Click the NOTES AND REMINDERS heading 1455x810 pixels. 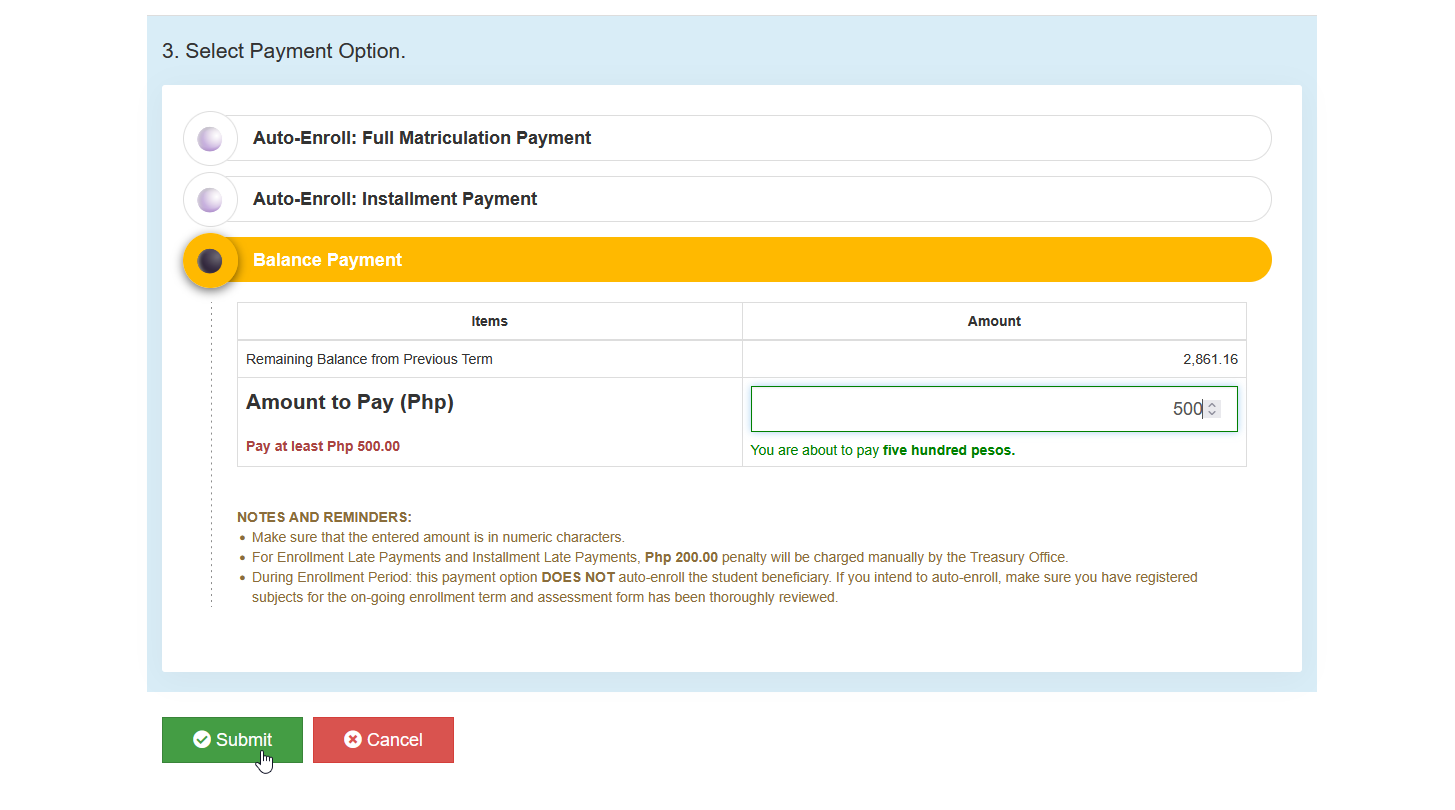pos(324,517)
